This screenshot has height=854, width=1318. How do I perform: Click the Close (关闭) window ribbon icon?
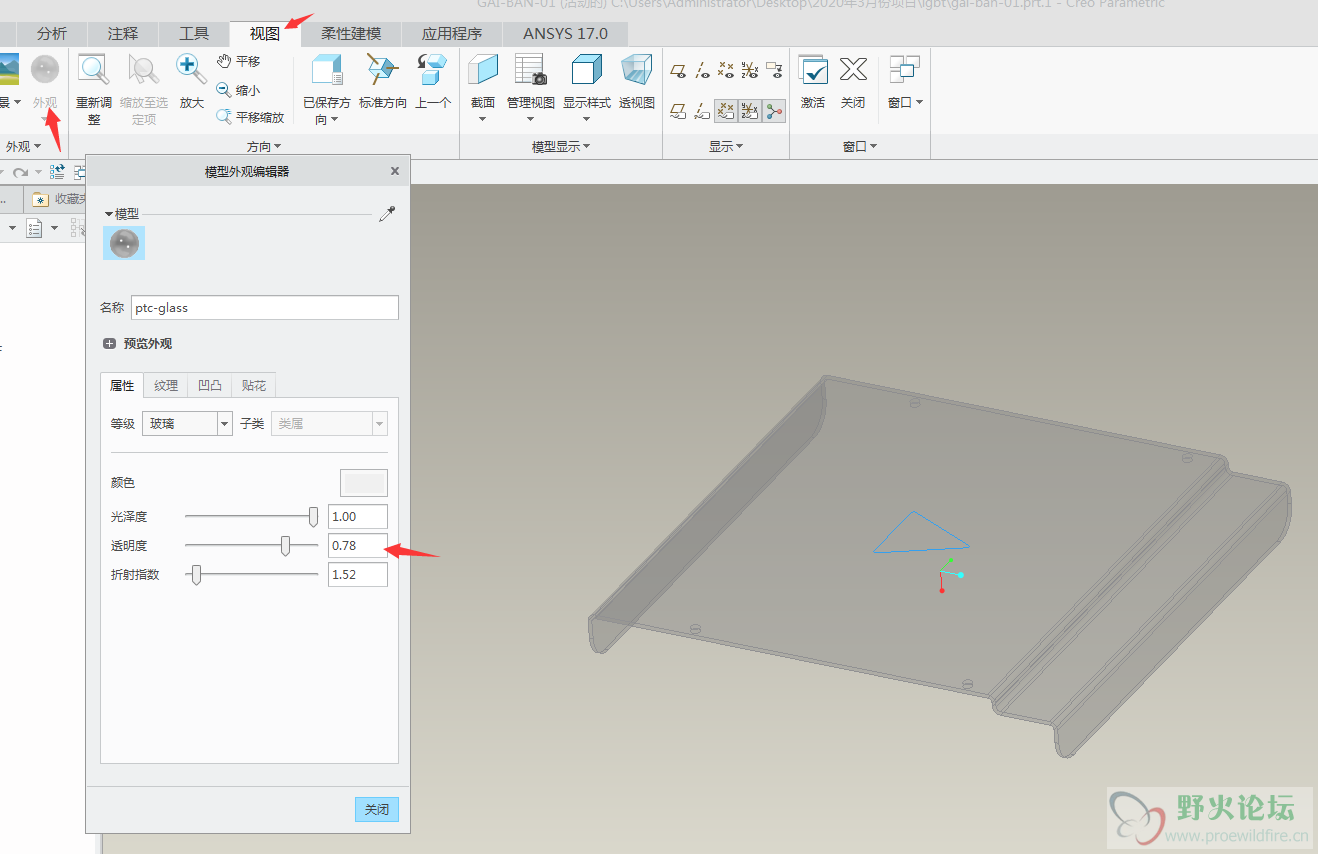pos(853,70)
